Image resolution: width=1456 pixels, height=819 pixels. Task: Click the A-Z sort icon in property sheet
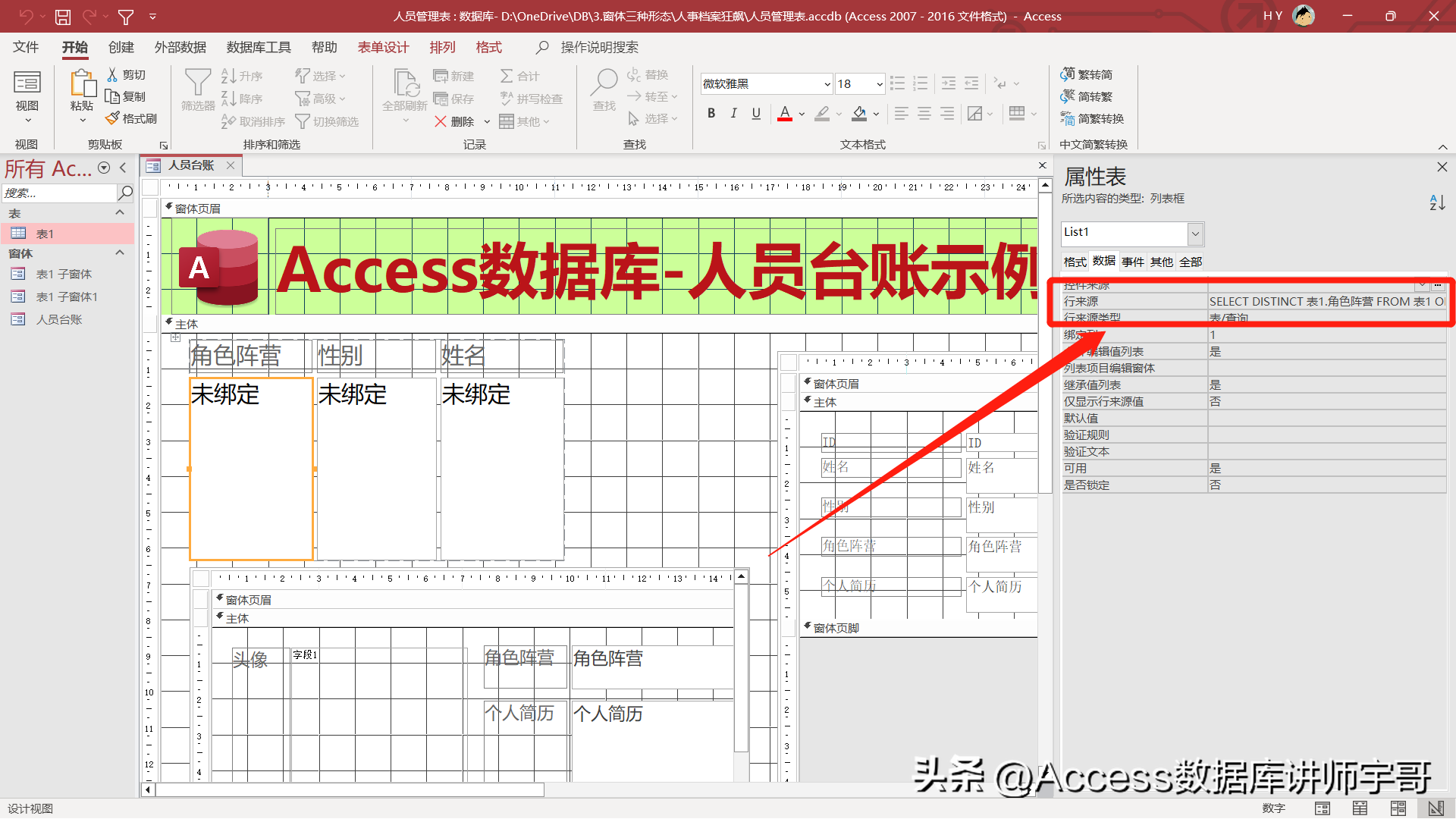click(x=1437, y=202)
